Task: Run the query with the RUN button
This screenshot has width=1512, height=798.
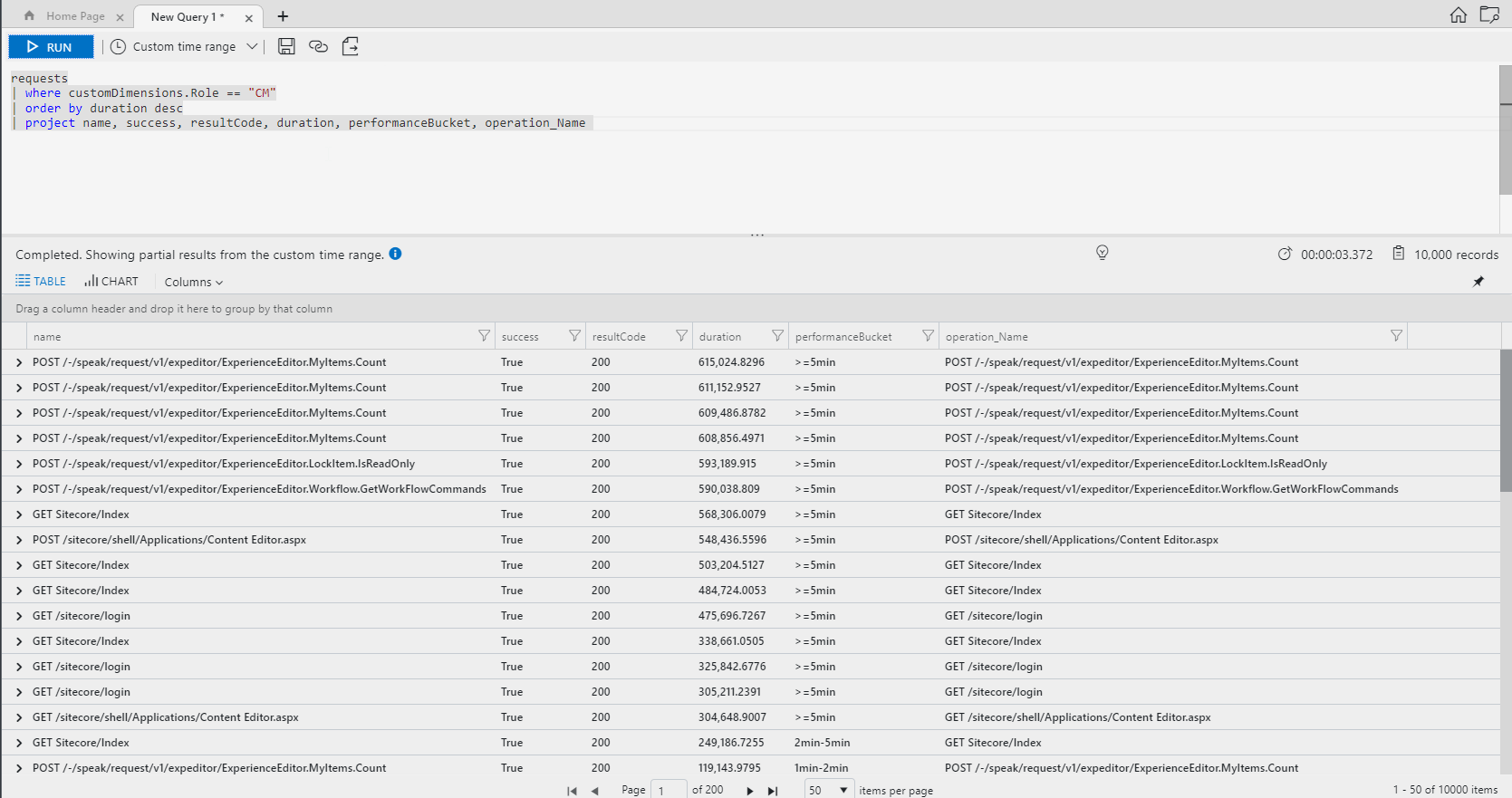Action: (x=51, y=47)
